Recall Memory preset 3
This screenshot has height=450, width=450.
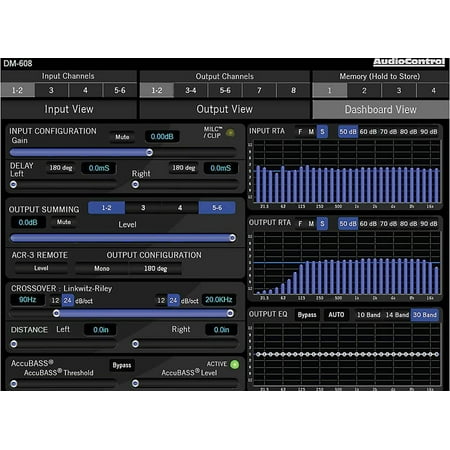pyautogui.click(x=399, y=90)
